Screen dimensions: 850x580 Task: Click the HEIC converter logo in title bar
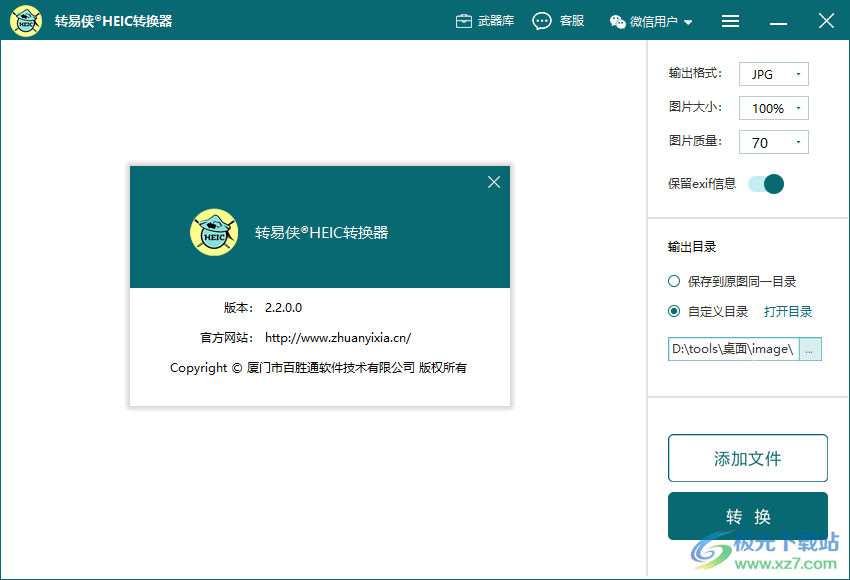(26, 21)
